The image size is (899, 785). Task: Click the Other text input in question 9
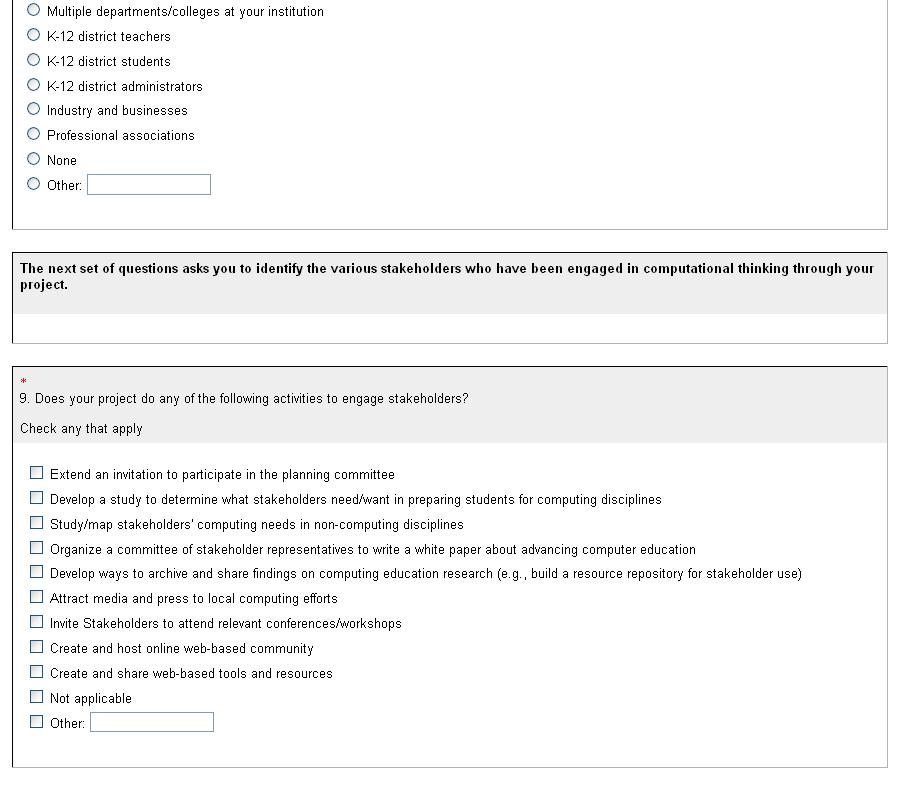pyautogui.click(x=152, y=722)
